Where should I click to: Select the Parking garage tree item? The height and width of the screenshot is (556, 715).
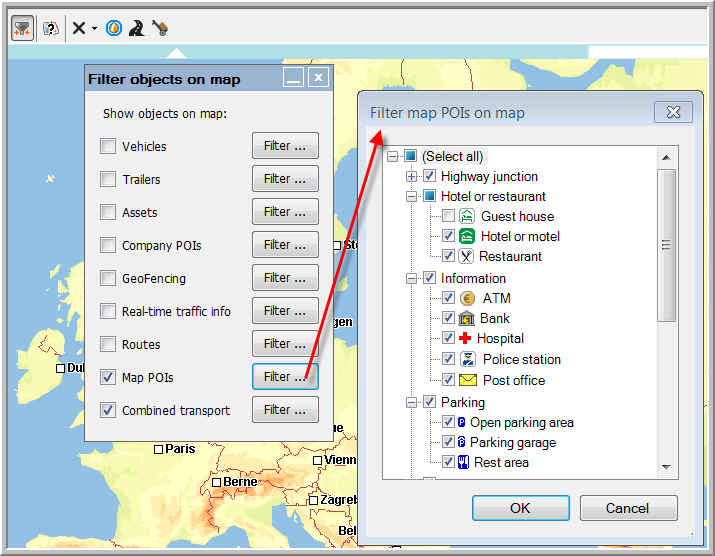513,442
